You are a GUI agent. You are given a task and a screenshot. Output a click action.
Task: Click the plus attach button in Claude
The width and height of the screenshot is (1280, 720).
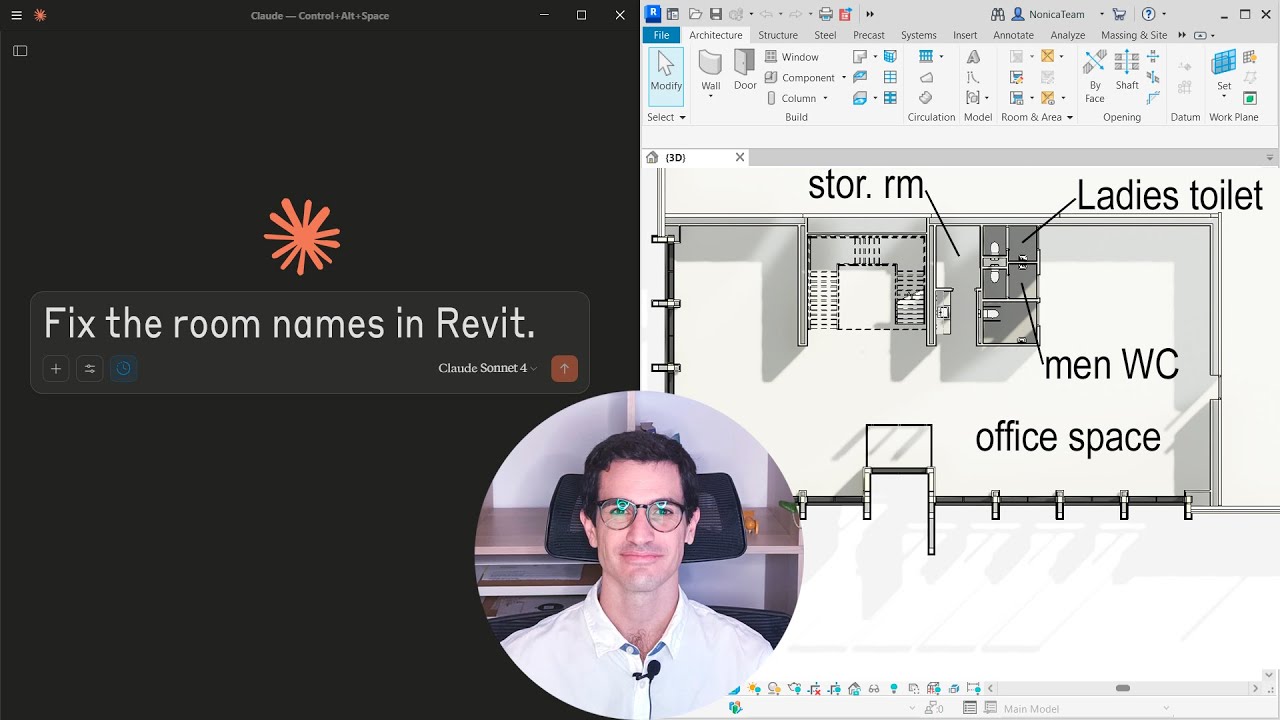point(56,368)
